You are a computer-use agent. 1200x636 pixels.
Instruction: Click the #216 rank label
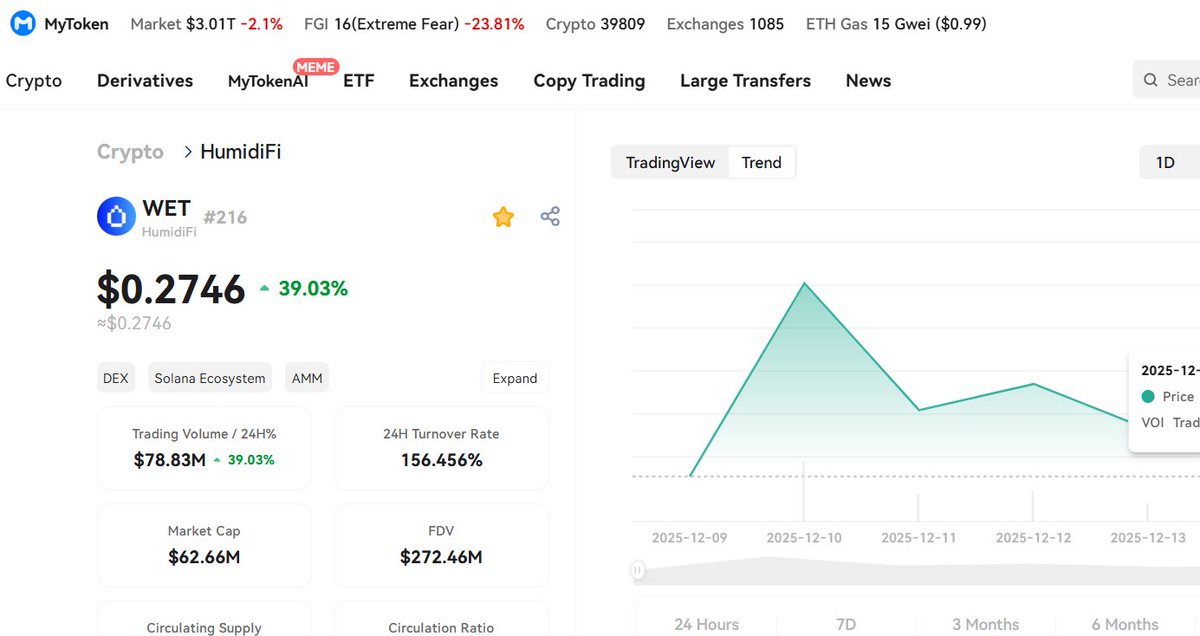point(225,217)
